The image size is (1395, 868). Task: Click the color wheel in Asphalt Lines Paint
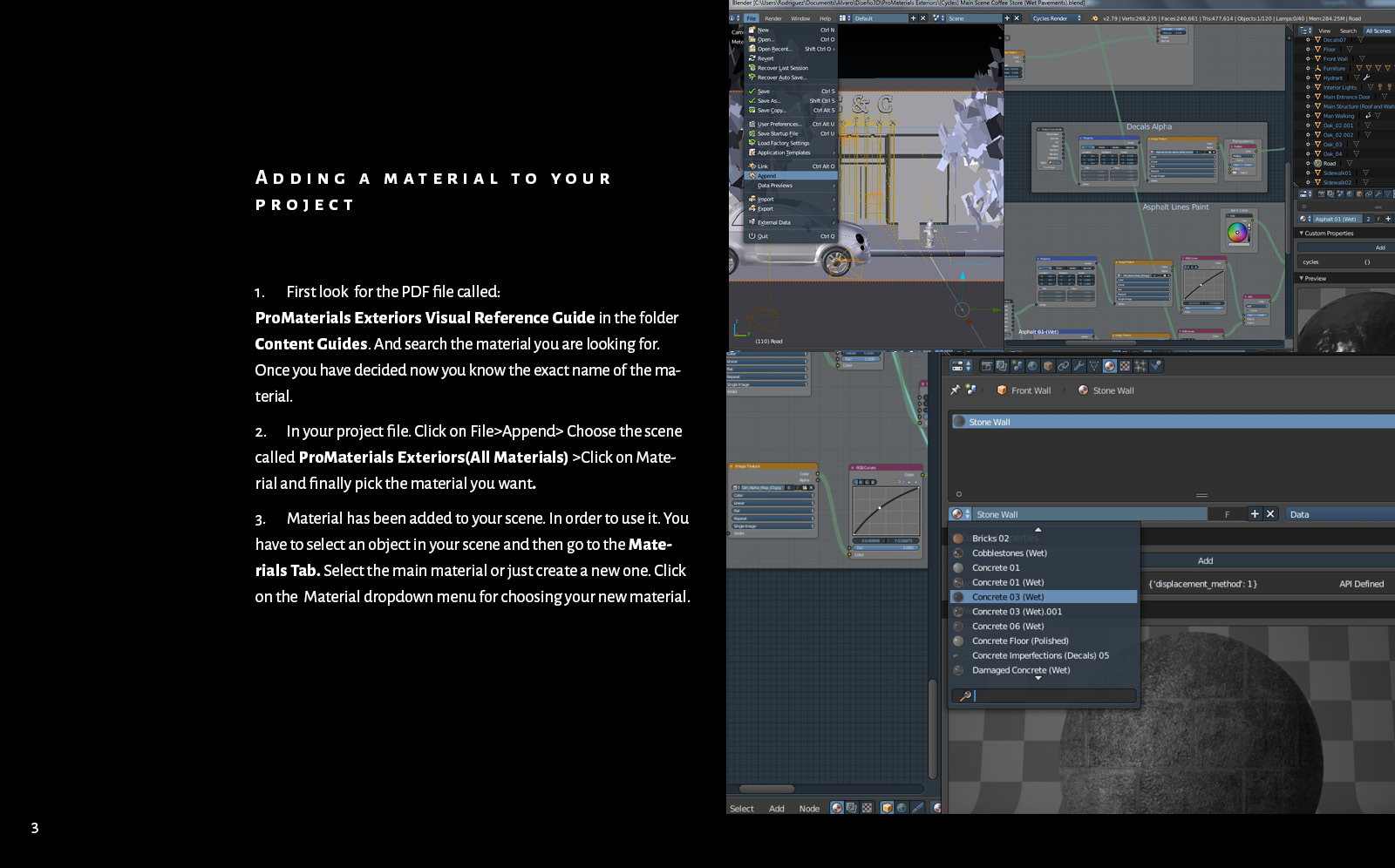click(x=1237, y=232)
